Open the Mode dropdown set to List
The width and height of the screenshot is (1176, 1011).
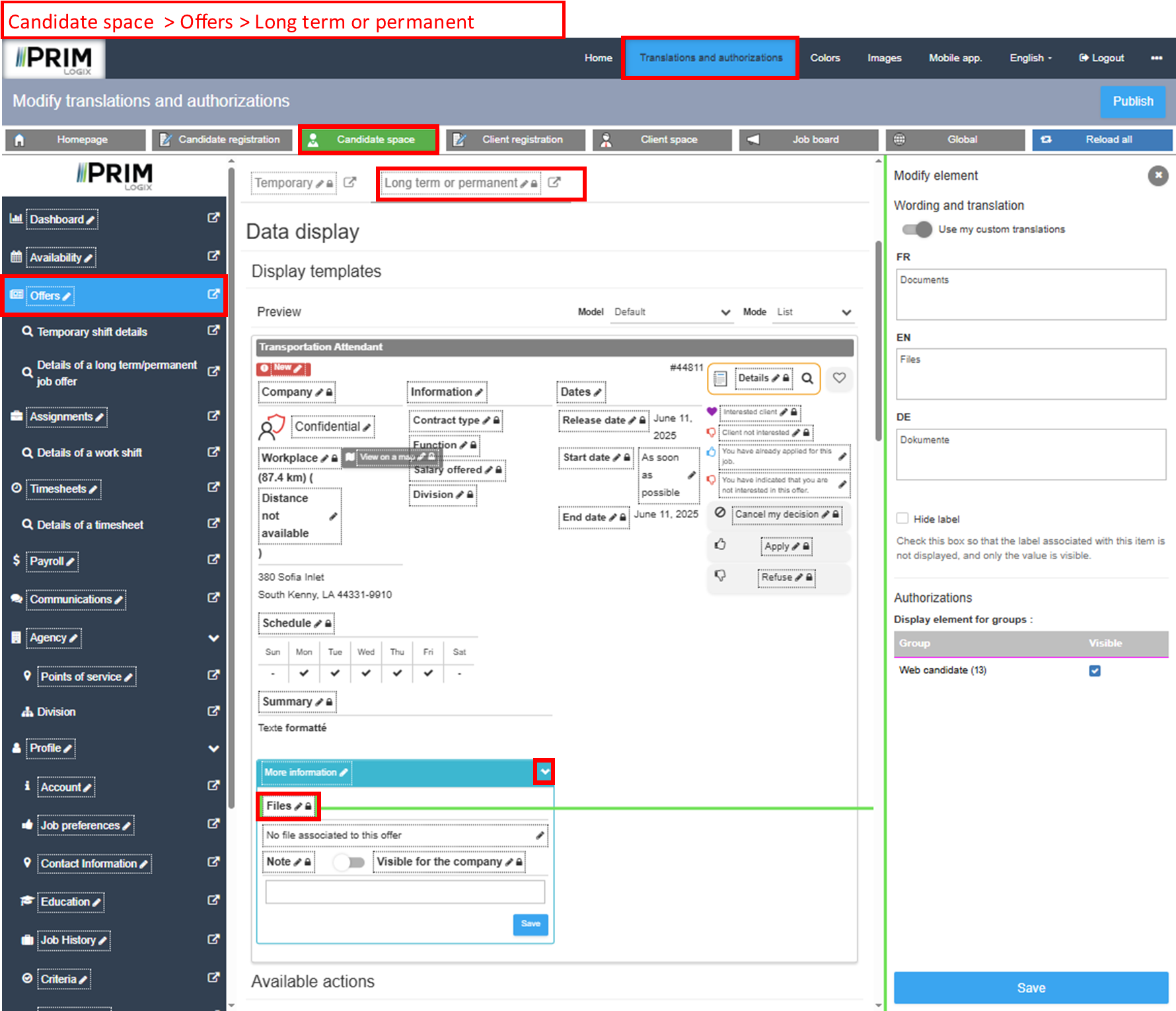pyautogui.click(x=814, y=312)
